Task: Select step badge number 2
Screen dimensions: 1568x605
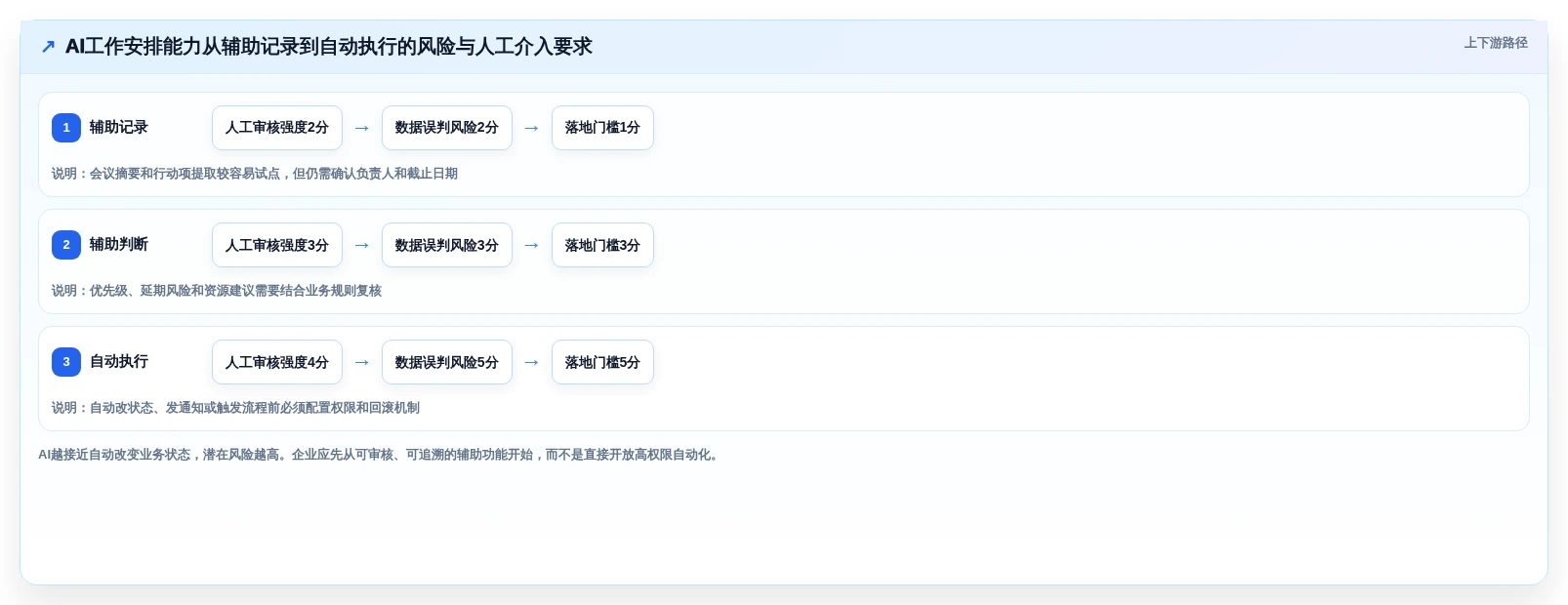Action: coord(66,245)
